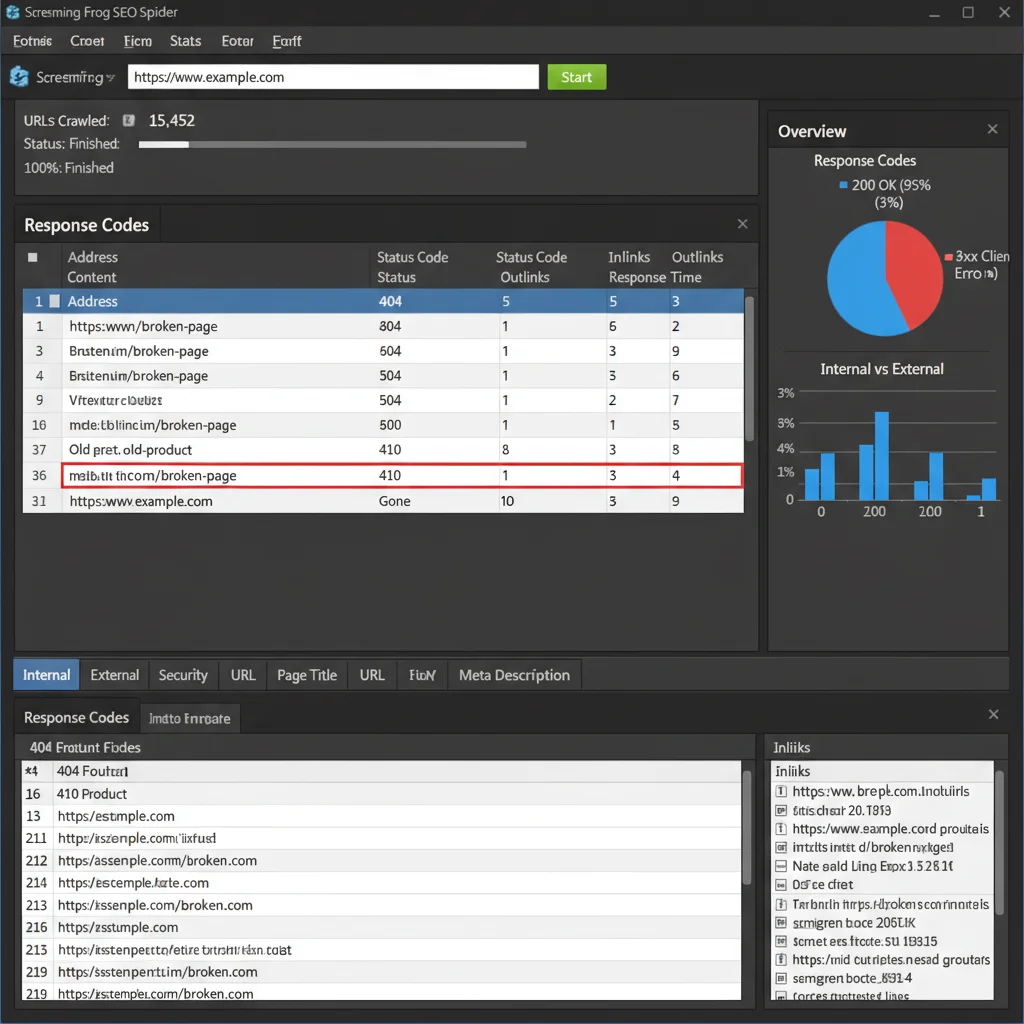The image size is (1024, 1024).
Task: Click icon beside 'semgren bocte' row
Action: click(780, 979)
